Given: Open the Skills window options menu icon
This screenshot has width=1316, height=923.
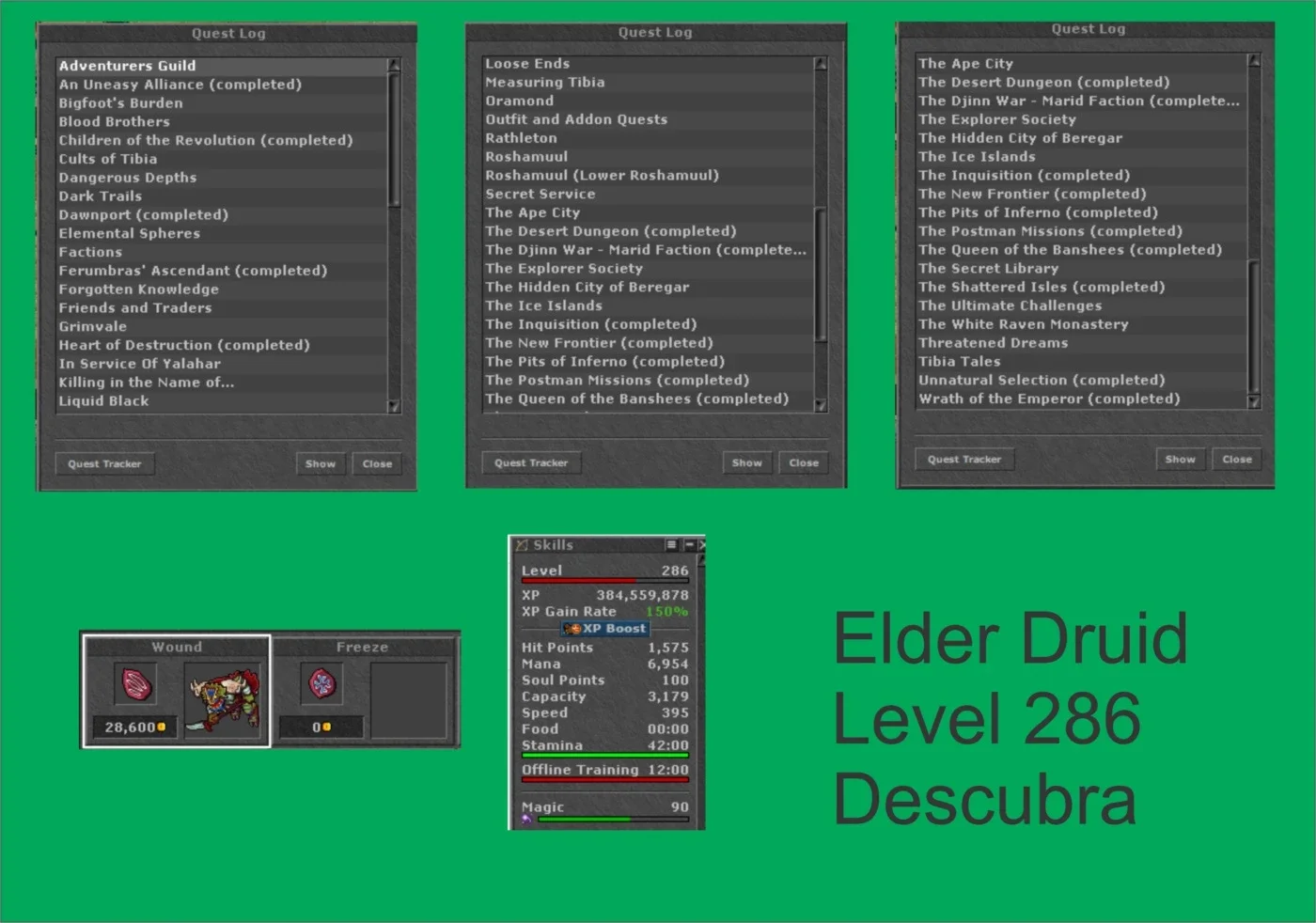Looking at the screenshot, I should click(671, 545).
